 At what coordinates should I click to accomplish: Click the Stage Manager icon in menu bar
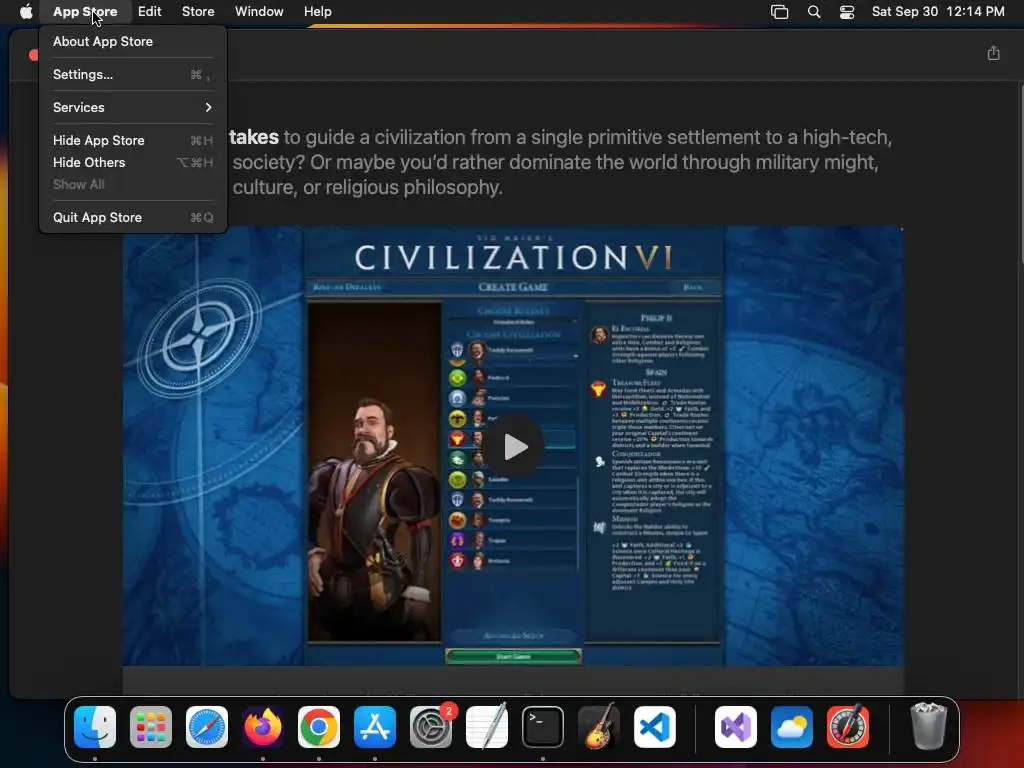click(779, 12)
